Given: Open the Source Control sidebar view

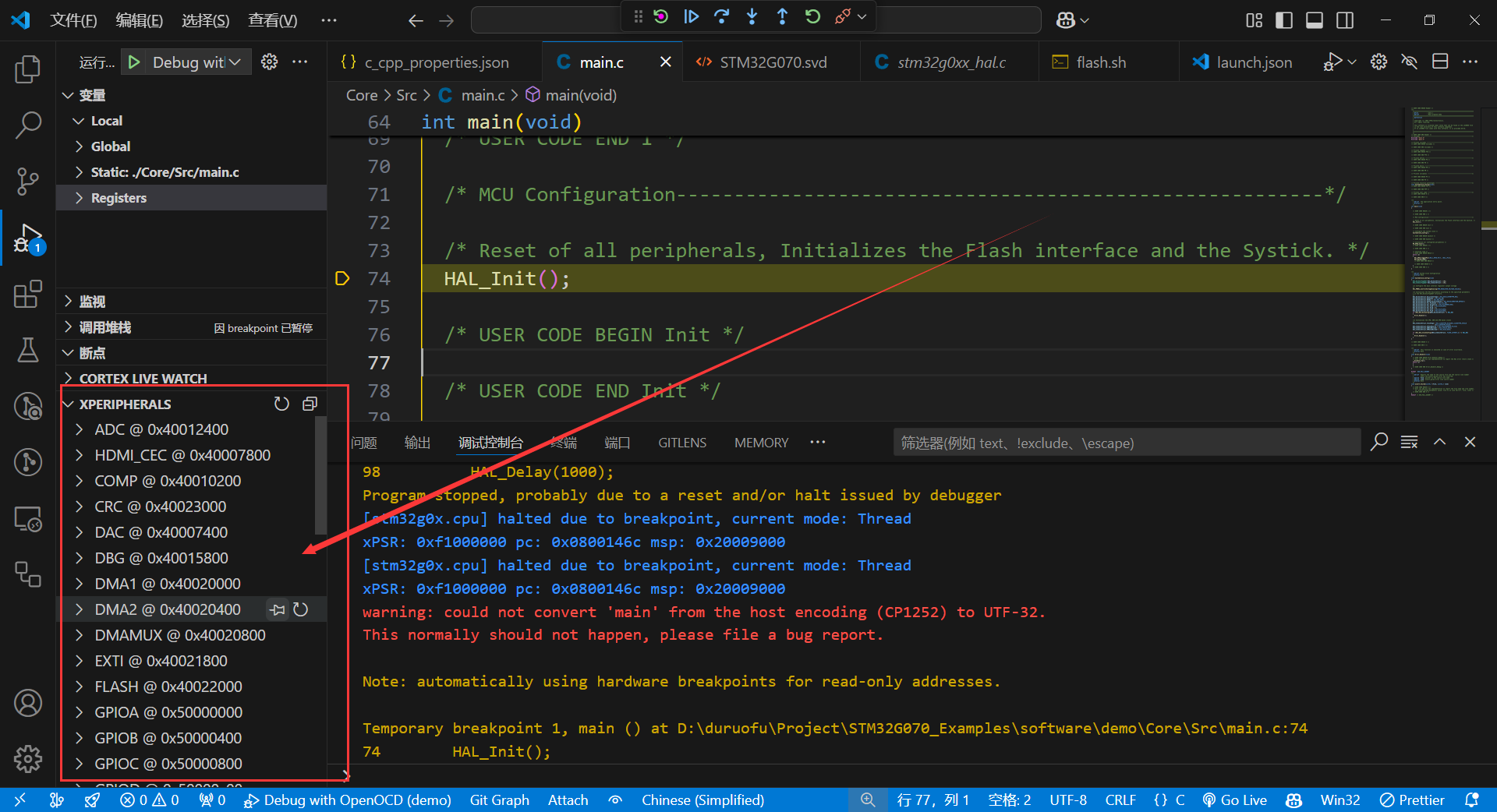Looking at the screenshot, I should pos(28,181).
